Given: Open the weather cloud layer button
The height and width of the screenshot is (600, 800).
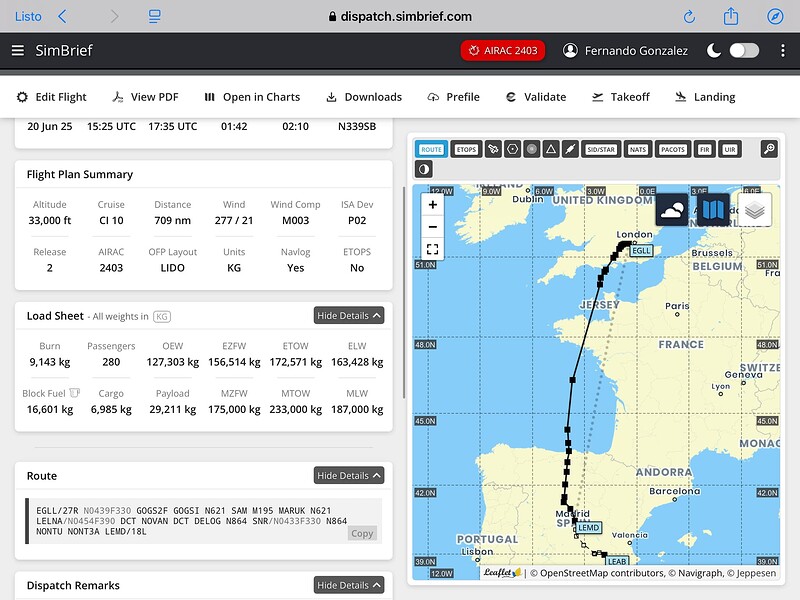Looking at the screenshot, I should point(671,210).
